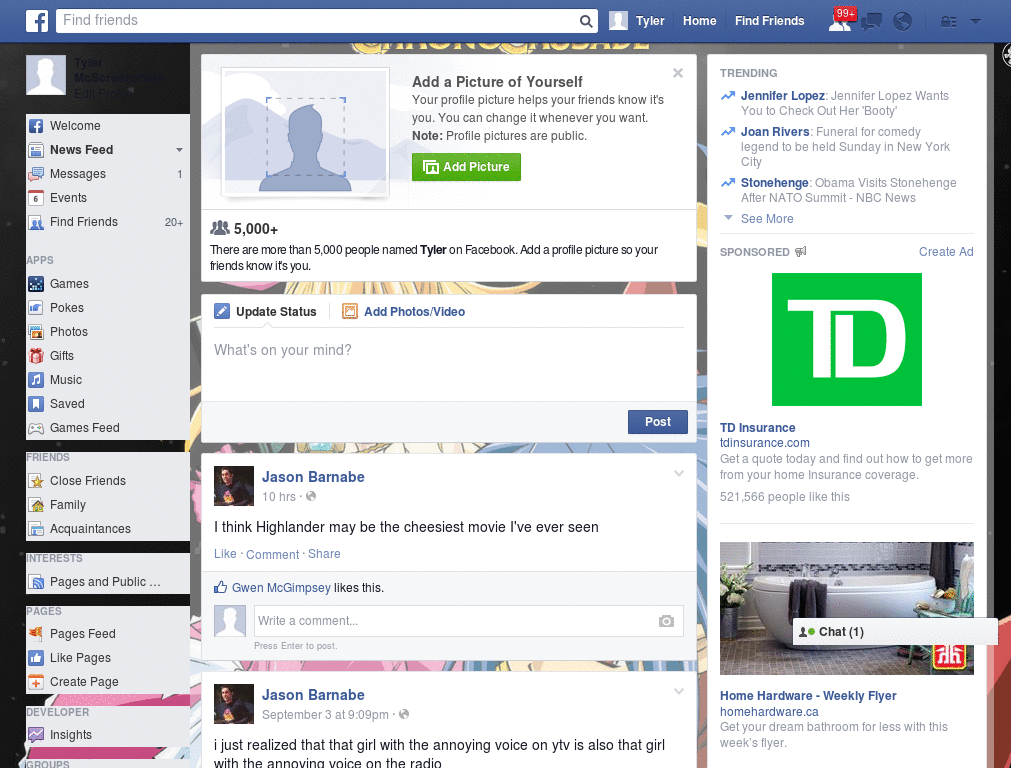1024x768 pixels.
Task: Click the Like Pages thumbs-up icon
Action: pyautogui.click(x=36, y=658)
